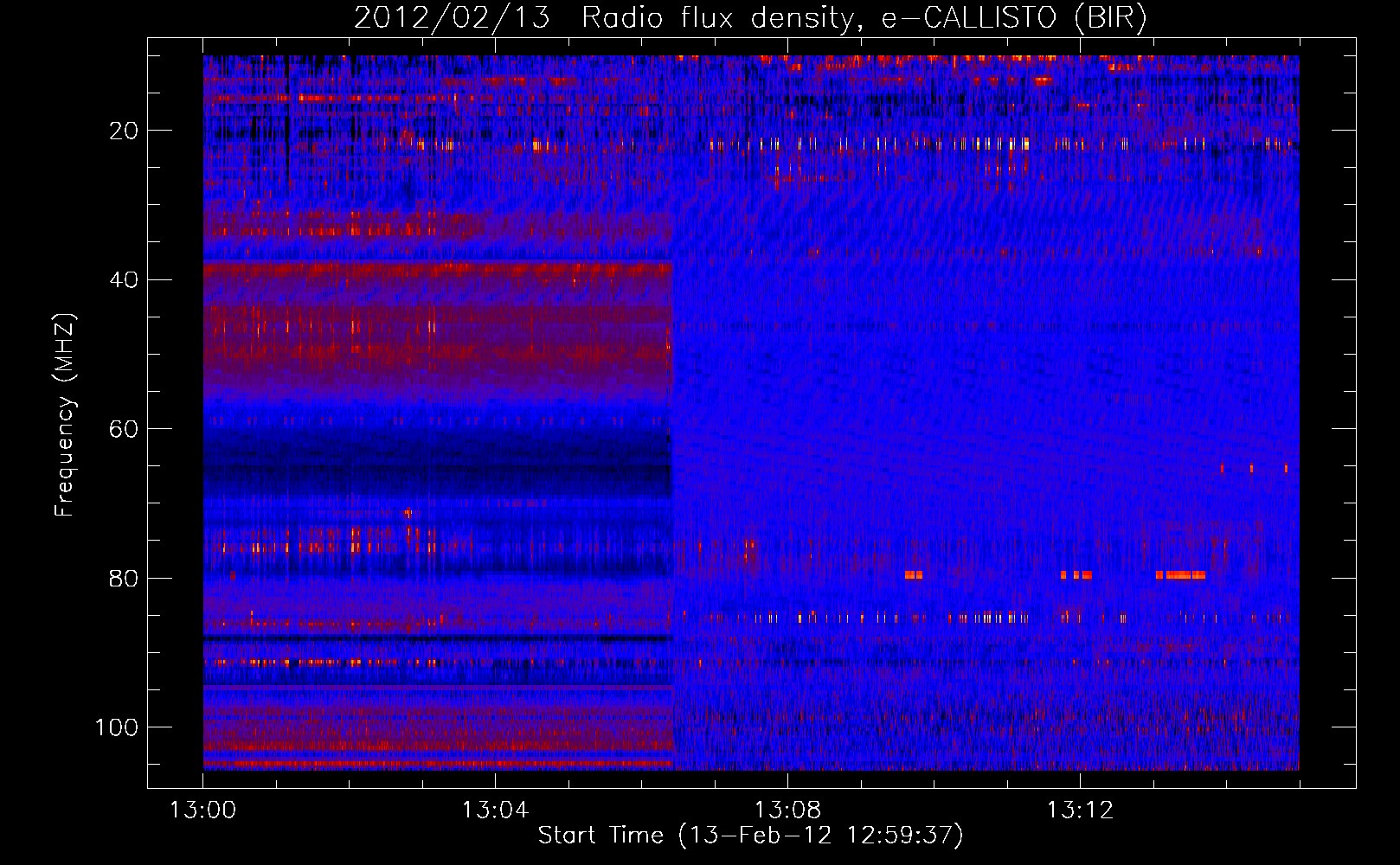Click the "13:04" time tick label
Viewport: 1400px width, 865px height.
pyautogui.click(x=495, y=811)
